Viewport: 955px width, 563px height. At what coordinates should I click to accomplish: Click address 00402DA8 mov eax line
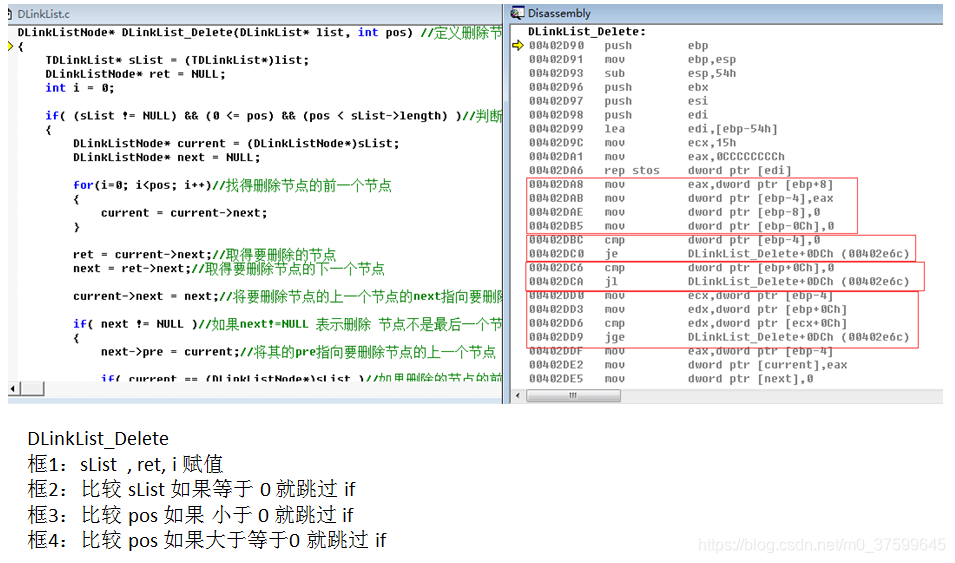click(x=681, y=185)
